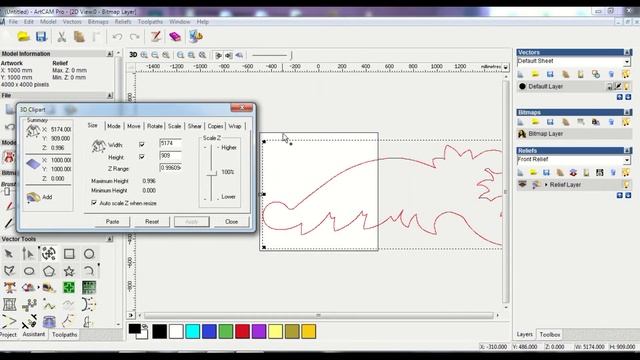Select the Create Polygon pentagon tool
Viewport: 640px width, 360px height.
pyautogui.click(x=49, y=271)
